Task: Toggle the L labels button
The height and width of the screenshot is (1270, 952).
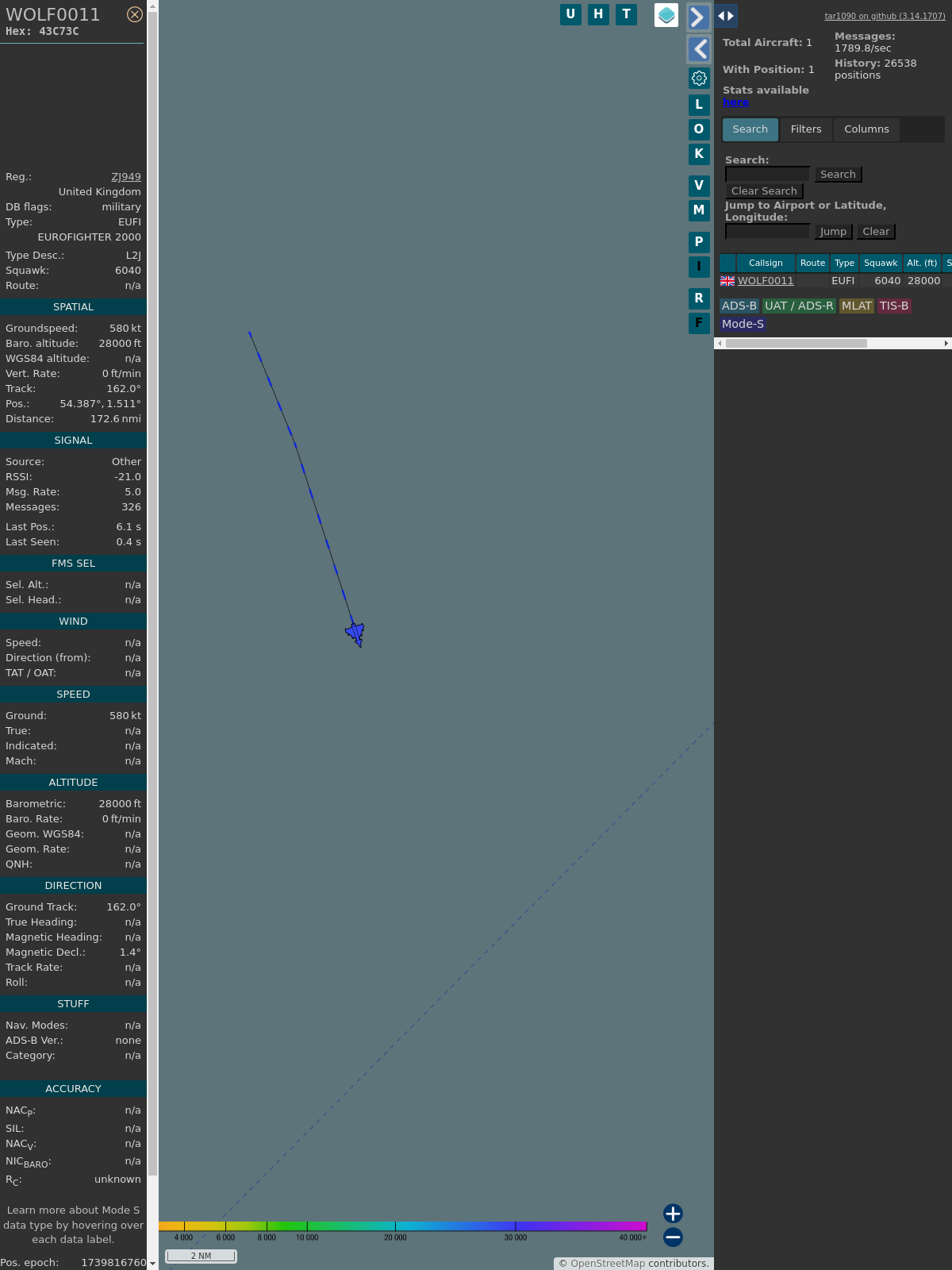Action: [x=699, y=104]
